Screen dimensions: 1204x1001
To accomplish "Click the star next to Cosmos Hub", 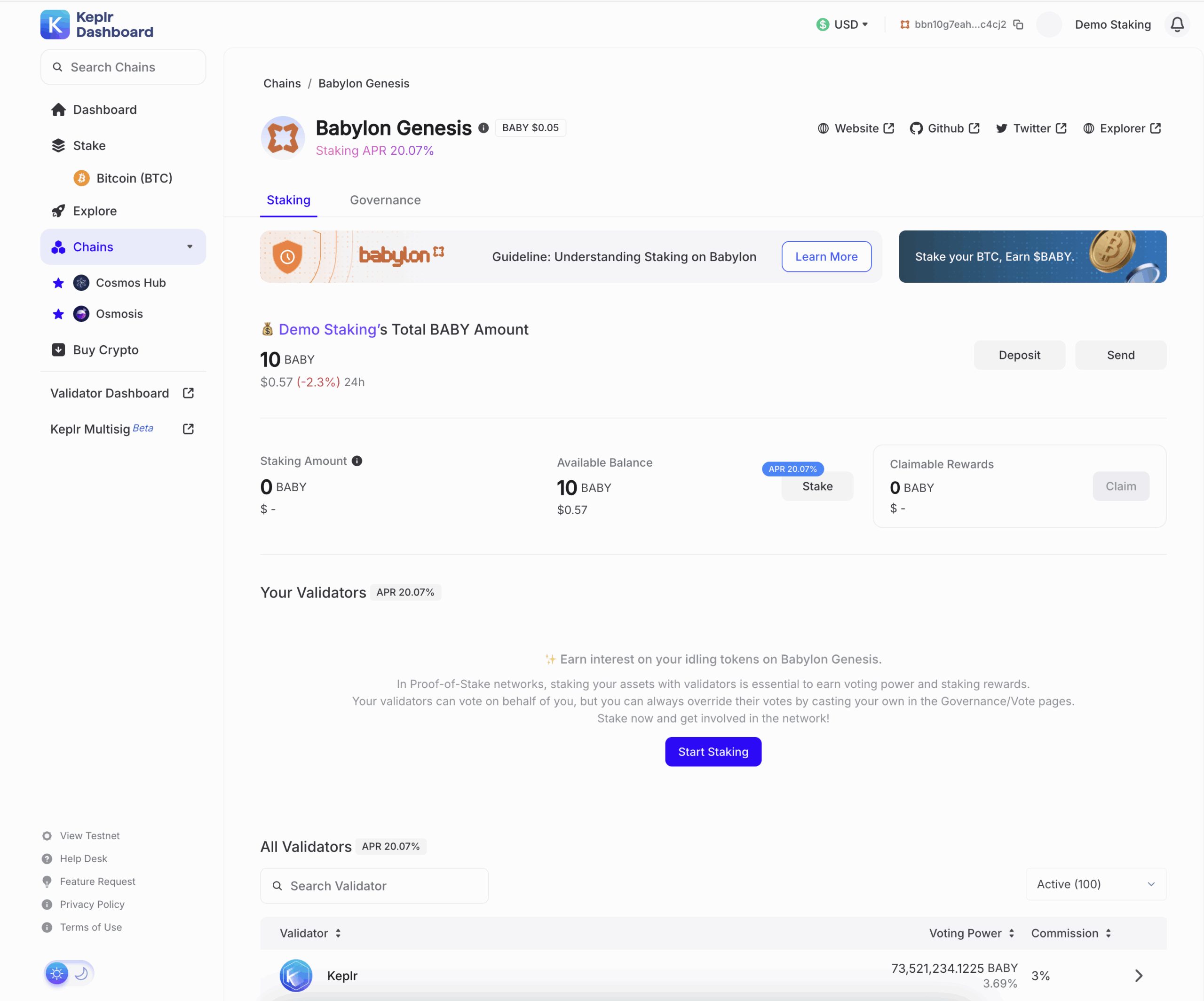I will click(x=58, y=283).
